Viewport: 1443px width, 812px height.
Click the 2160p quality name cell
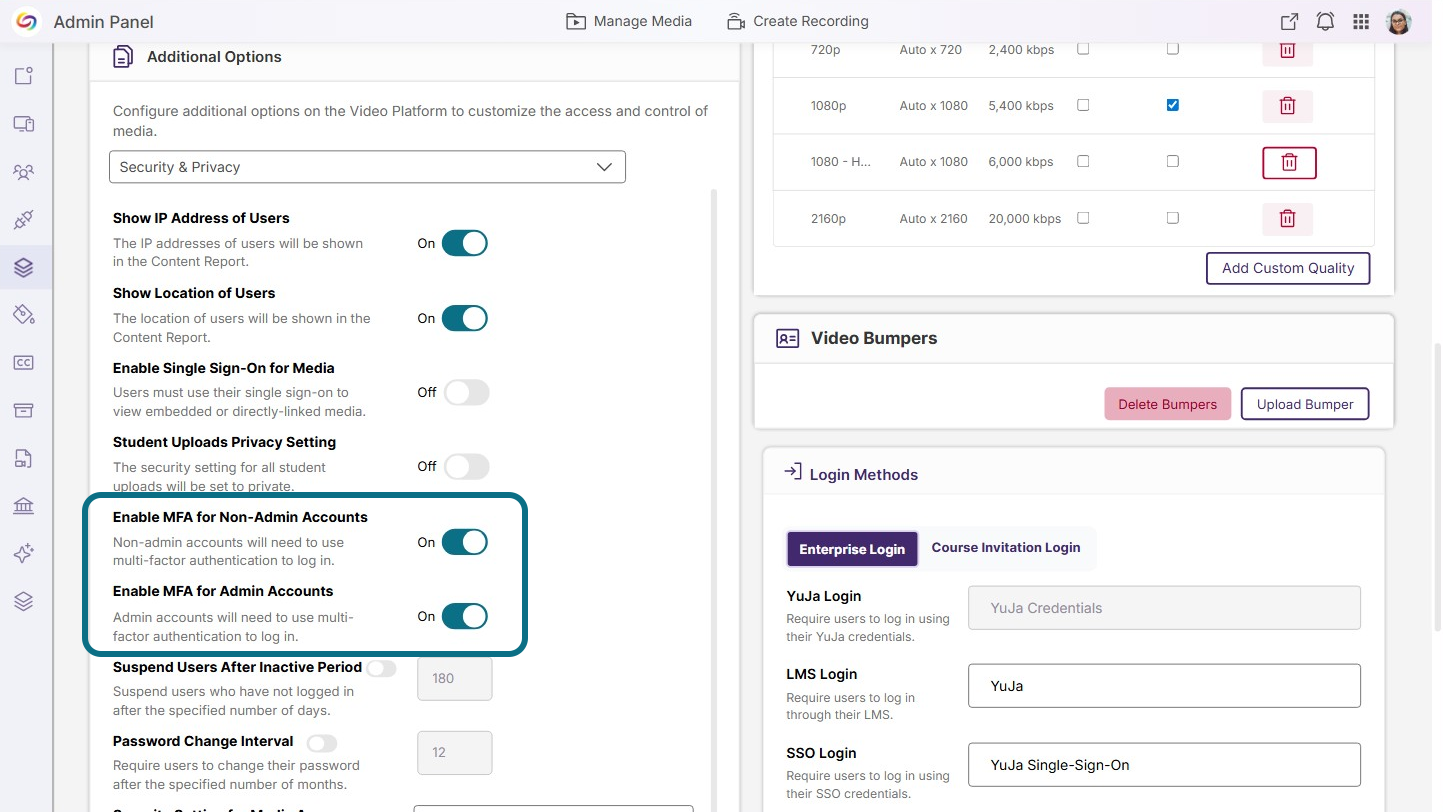pos(830,218)
